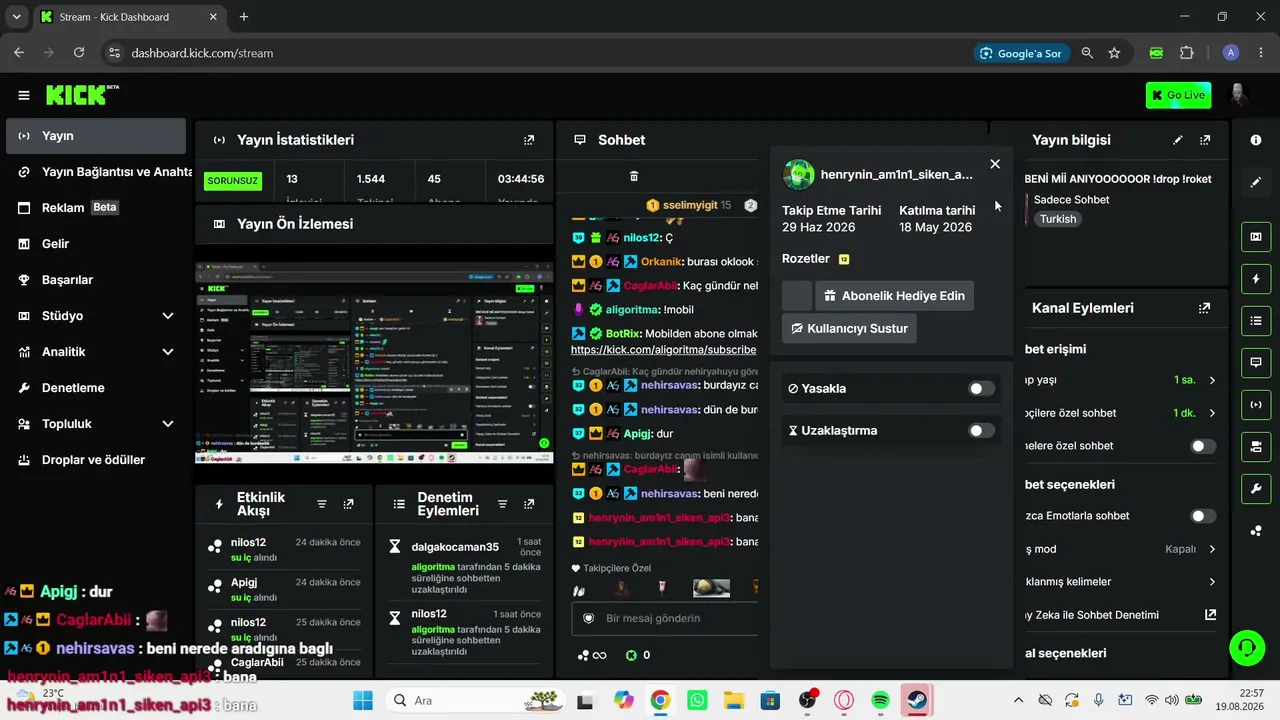Open Başarılar in the sidebar
Screen dimensions: 1280x720
tap(96, 280)
